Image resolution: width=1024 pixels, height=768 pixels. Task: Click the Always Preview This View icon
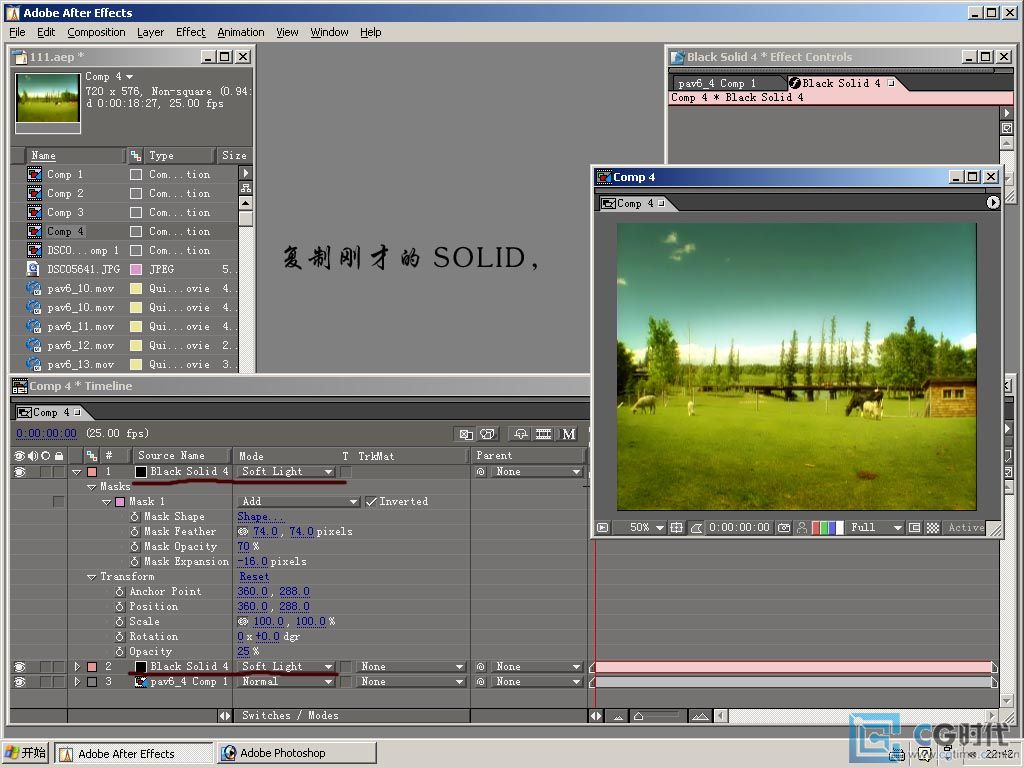(x=603, y=527)
